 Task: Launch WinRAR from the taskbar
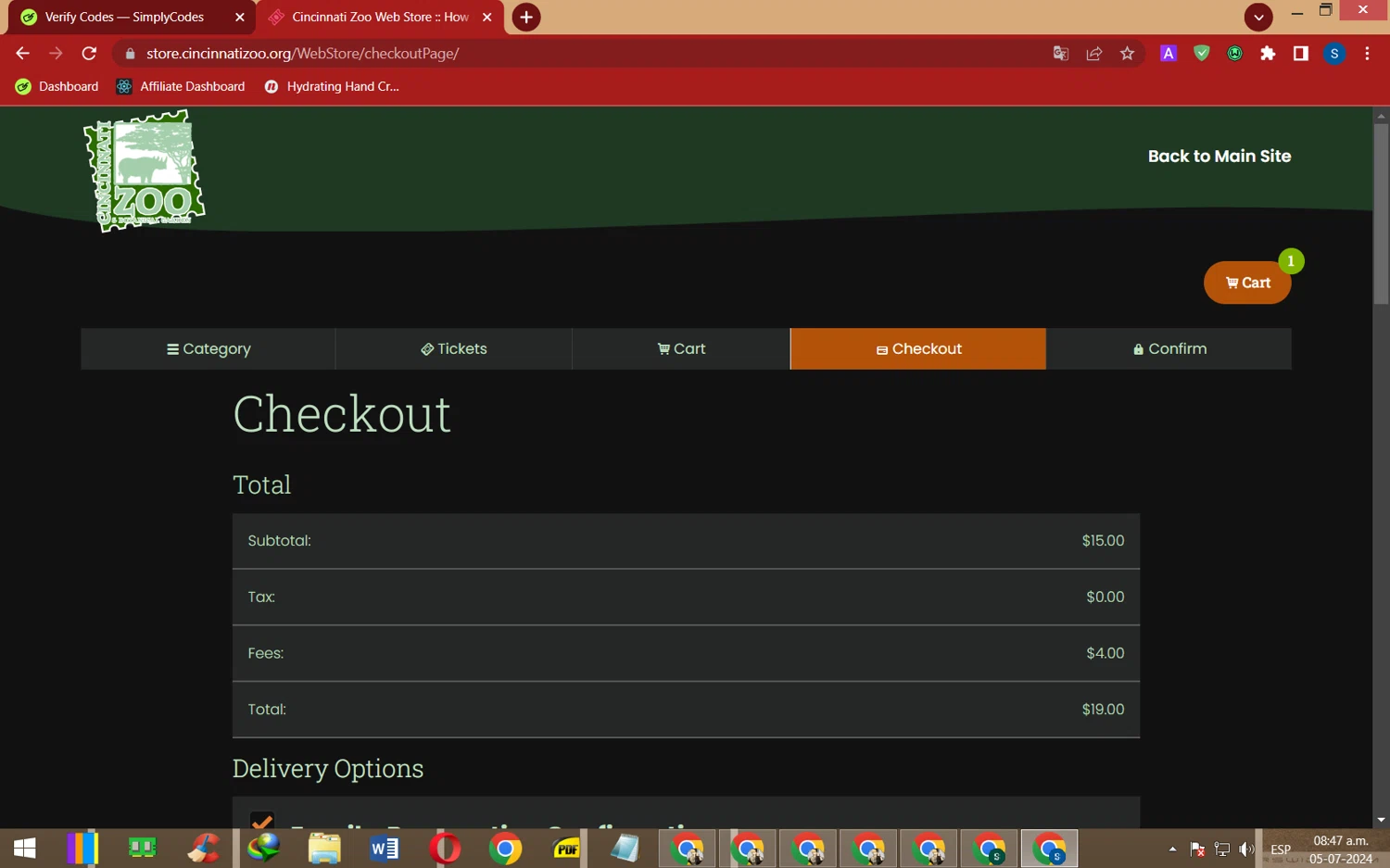82,849
